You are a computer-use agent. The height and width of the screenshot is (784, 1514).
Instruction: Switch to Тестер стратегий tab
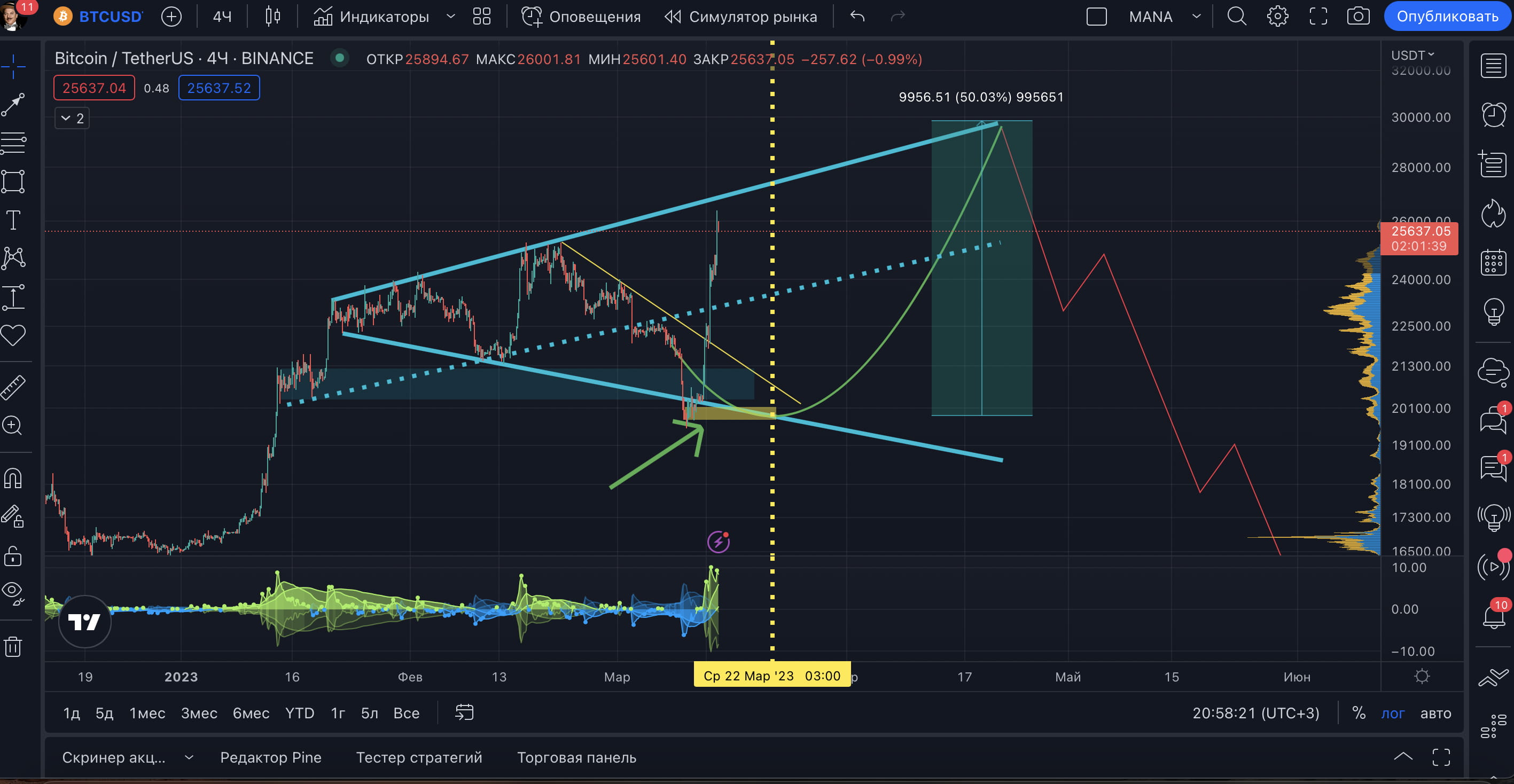(x=418, y=757)
